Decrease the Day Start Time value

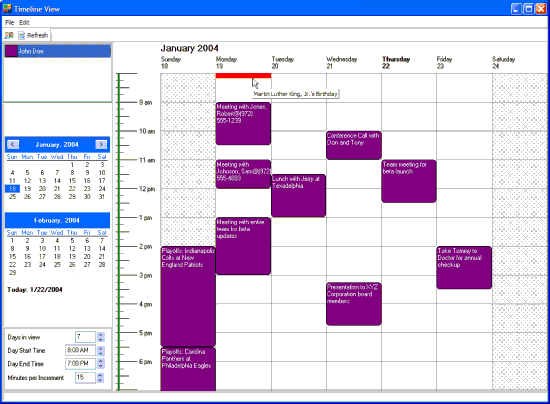click(x=101, y=353)
